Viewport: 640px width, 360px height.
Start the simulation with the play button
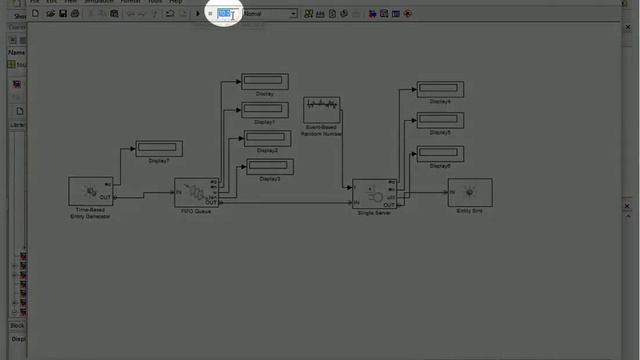click(x=198, y=14)
